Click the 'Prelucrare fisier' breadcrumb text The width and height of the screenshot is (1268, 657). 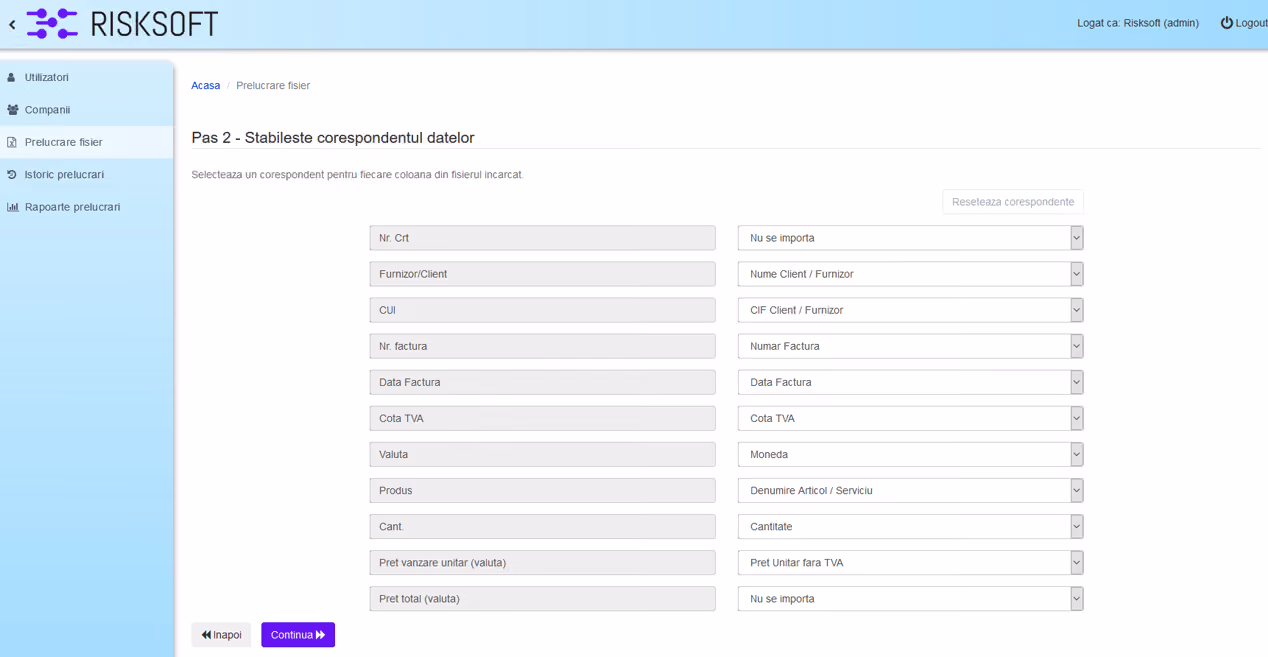pos(273,86)
